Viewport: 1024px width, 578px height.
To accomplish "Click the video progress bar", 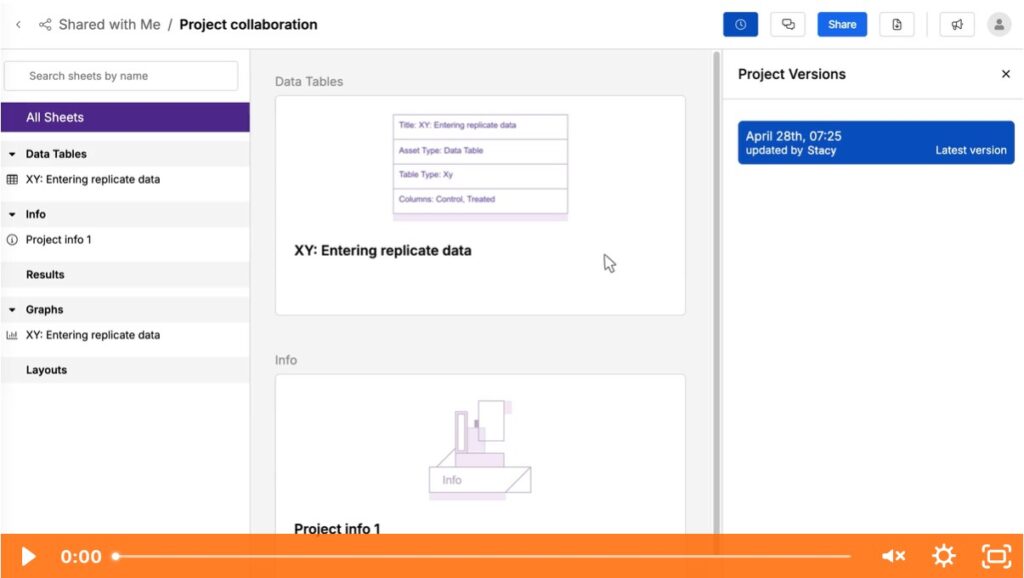I will point(483,556).
